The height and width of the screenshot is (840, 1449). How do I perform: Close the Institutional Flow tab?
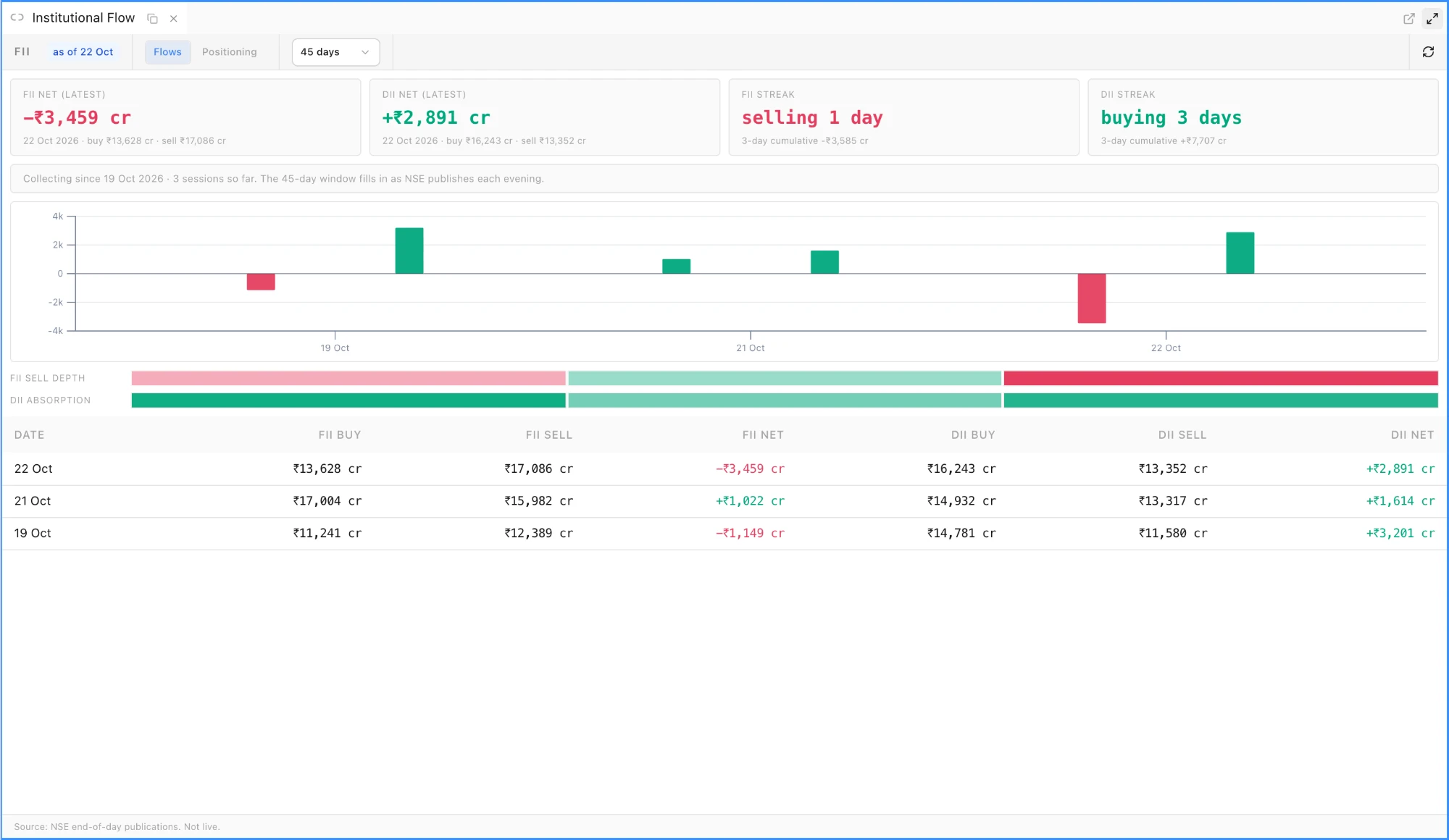click(174, 19)
